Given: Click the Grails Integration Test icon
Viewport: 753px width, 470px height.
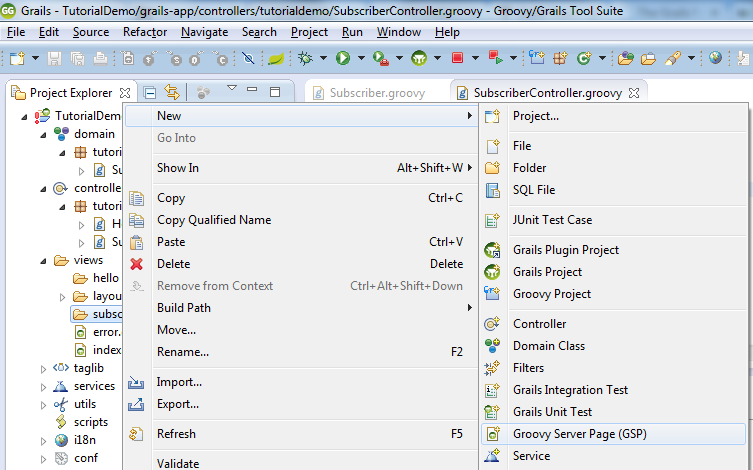Looking at the screenshot, I should click(x=492, y=390).
